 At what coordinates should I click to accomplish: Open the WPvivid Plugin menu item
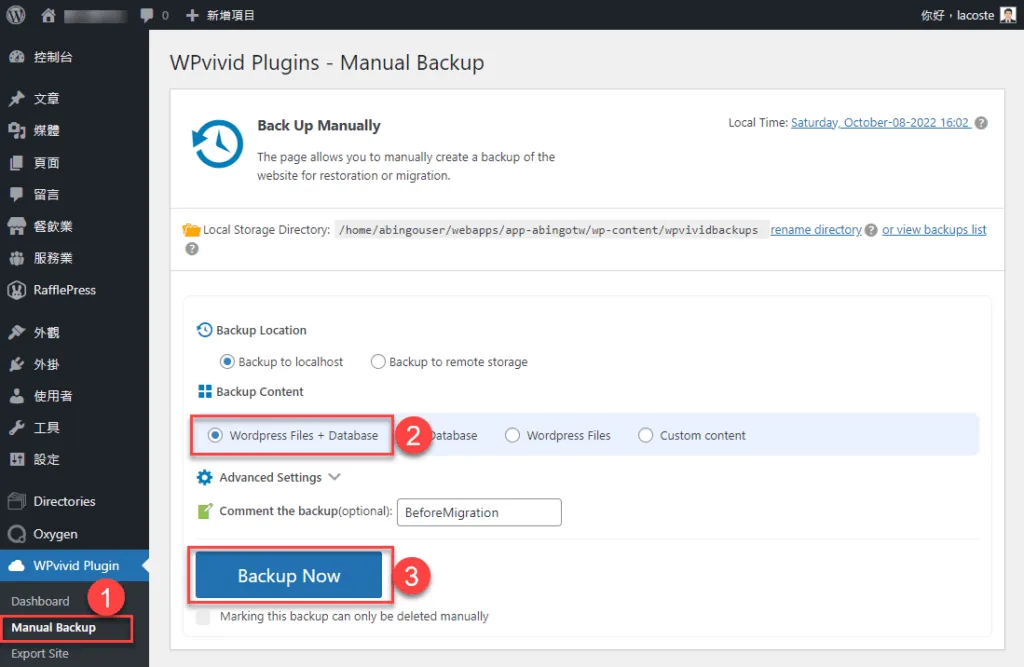(x=74, y=566)
